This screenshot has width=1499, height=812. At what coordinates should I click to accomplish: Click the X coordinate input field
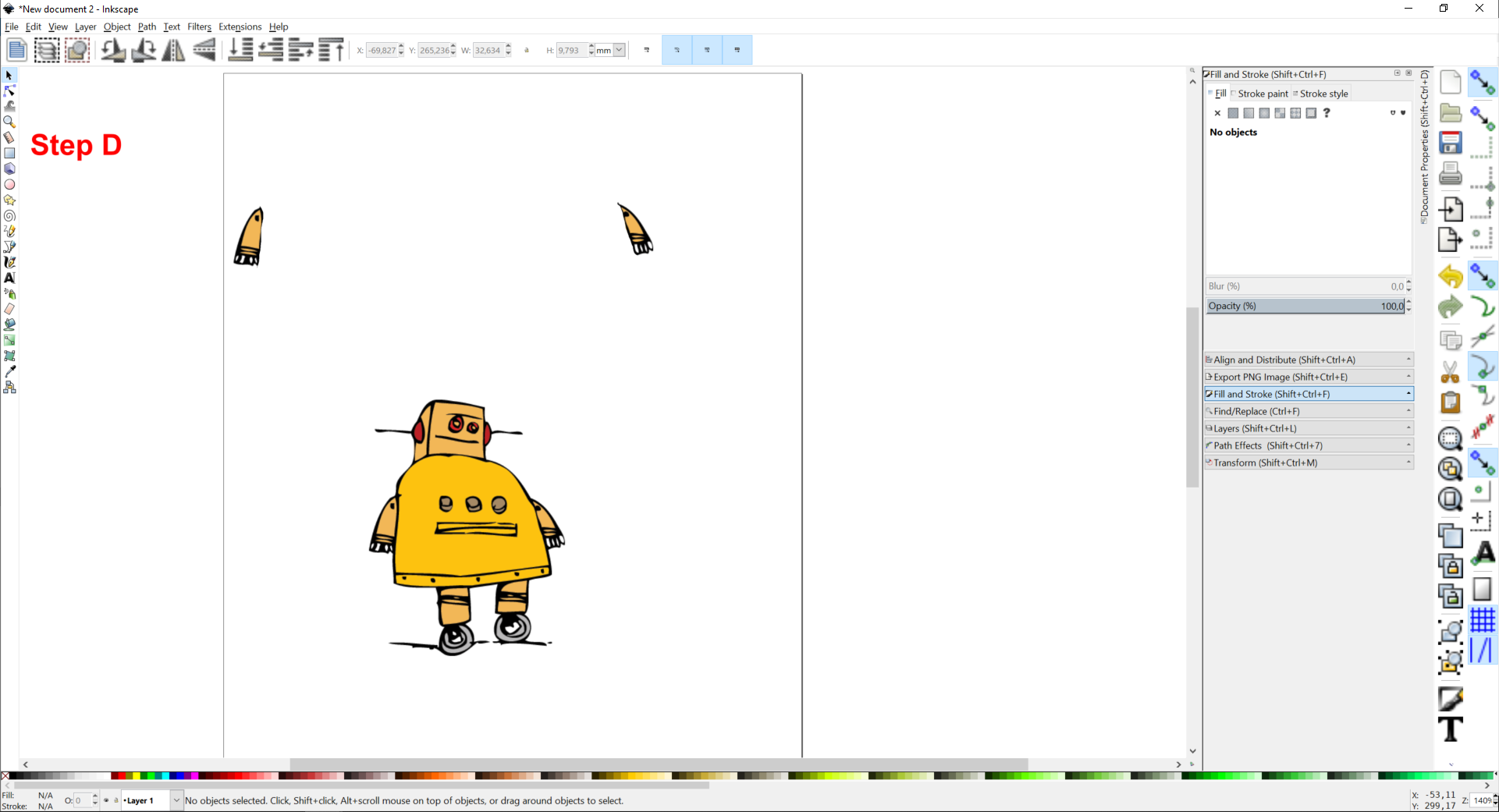382,51
